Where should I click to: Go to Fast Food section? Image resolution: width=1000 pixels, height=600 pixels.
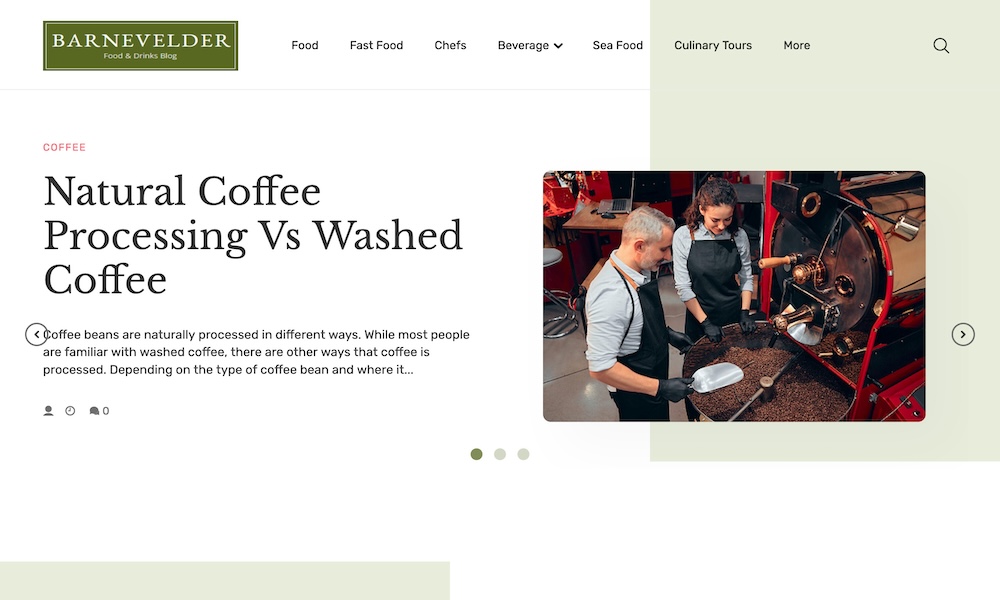(x=376, y=45)
